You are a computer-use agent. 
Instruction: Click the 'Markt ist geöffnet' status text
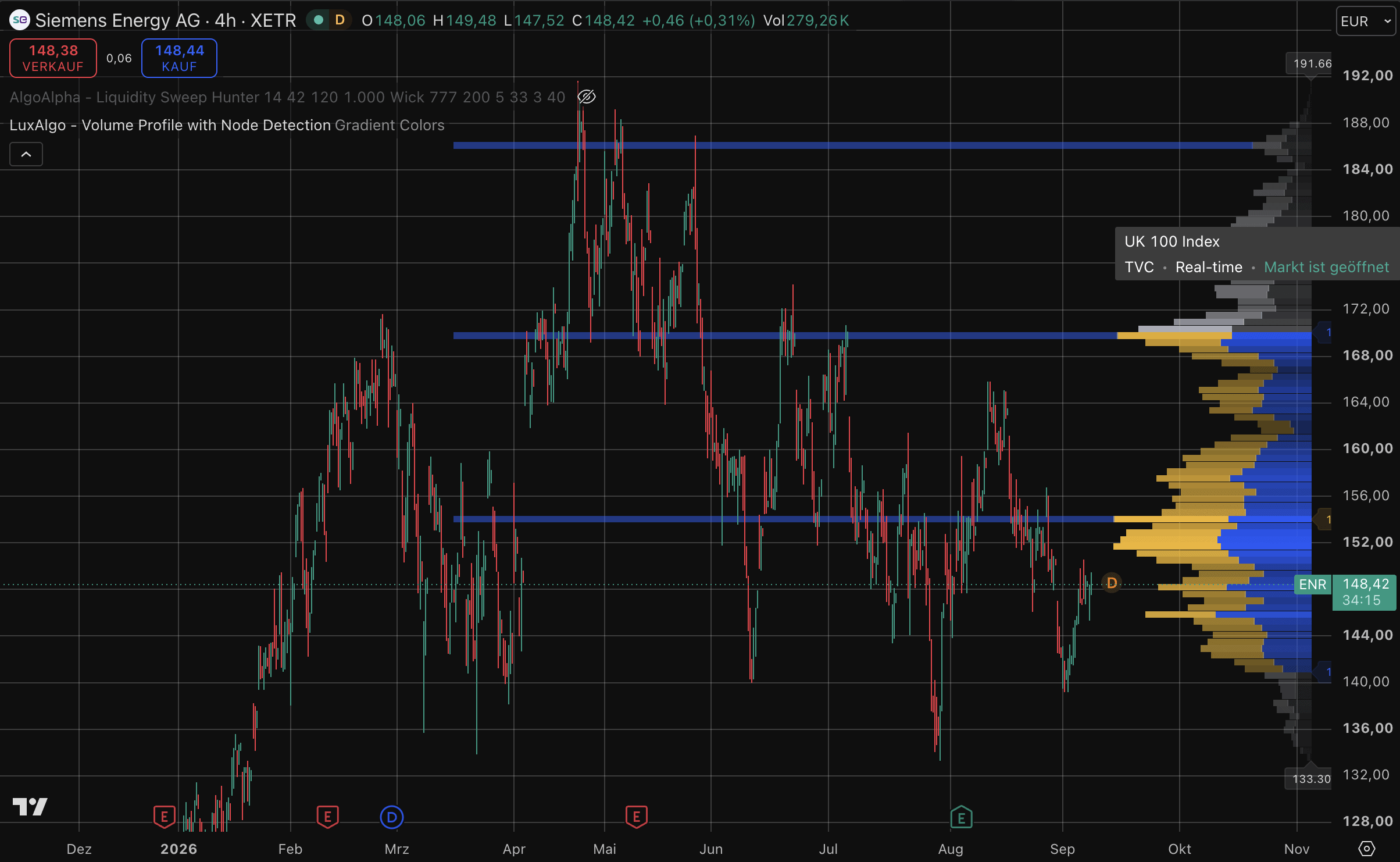pyautogui.click(x=1327, y=267)
